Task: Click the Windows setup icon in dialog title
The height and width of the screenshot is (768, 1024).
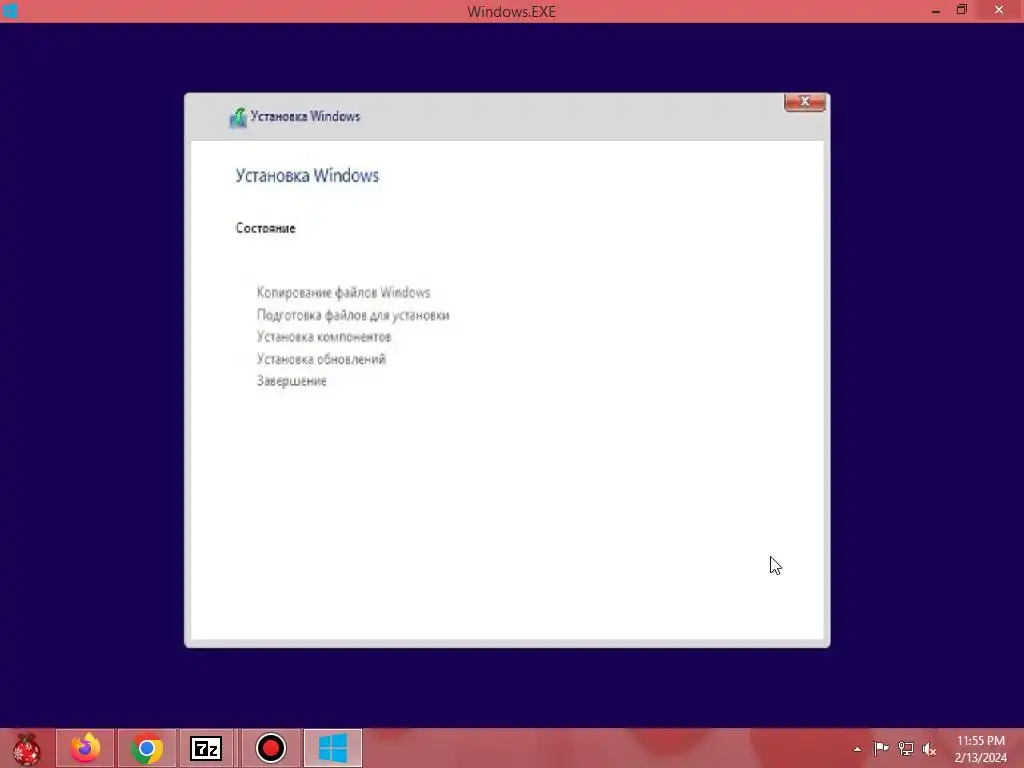Action: pos(238,118)
